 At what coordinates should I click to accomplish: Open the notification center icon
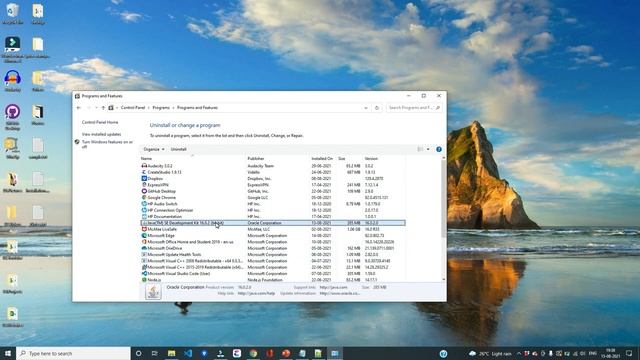pyautogui.click(x=629, y=353)
